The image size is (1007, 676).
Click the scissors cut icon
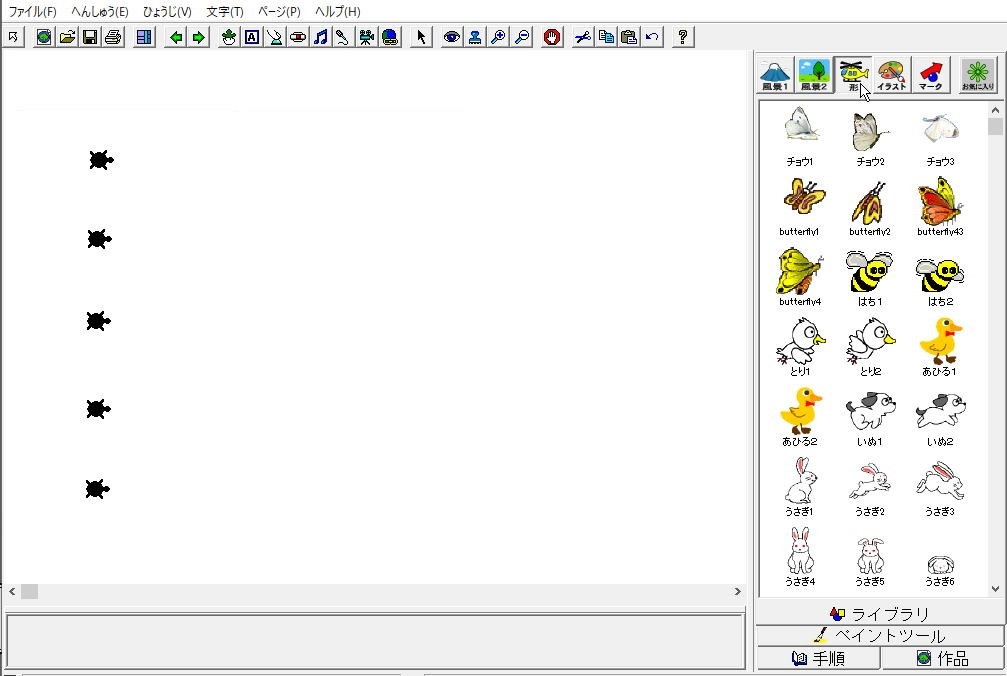582,37
